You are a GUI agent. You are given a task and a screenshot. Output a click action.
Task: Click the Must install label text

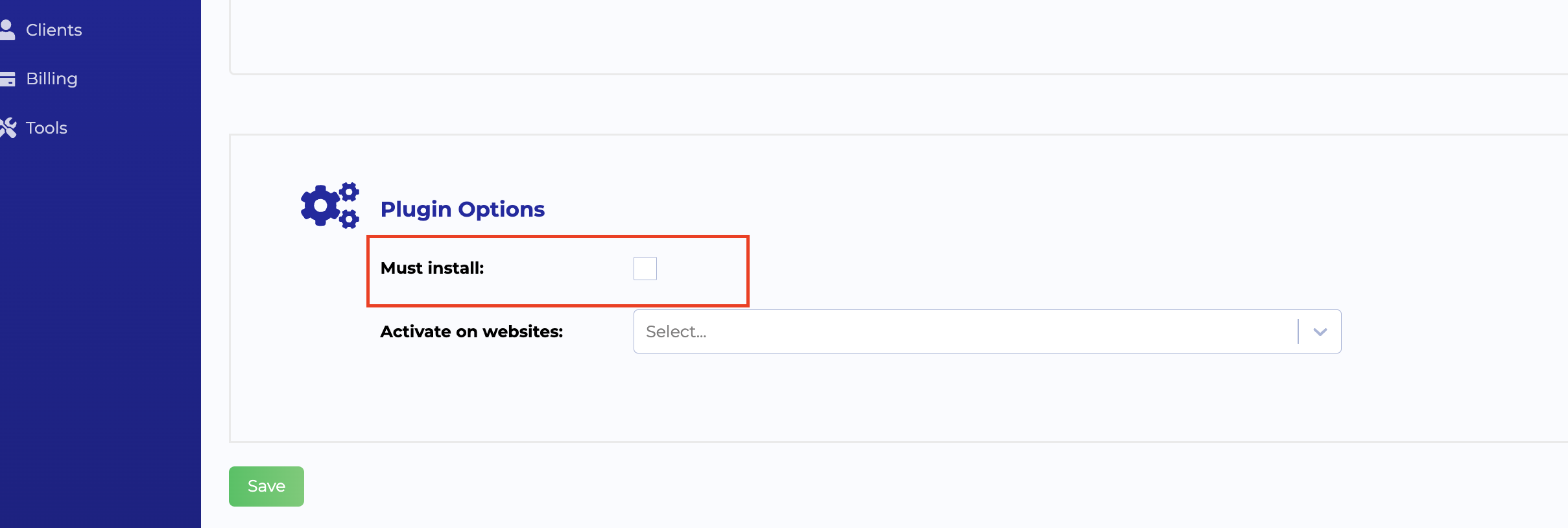click(x=432, y=268)
